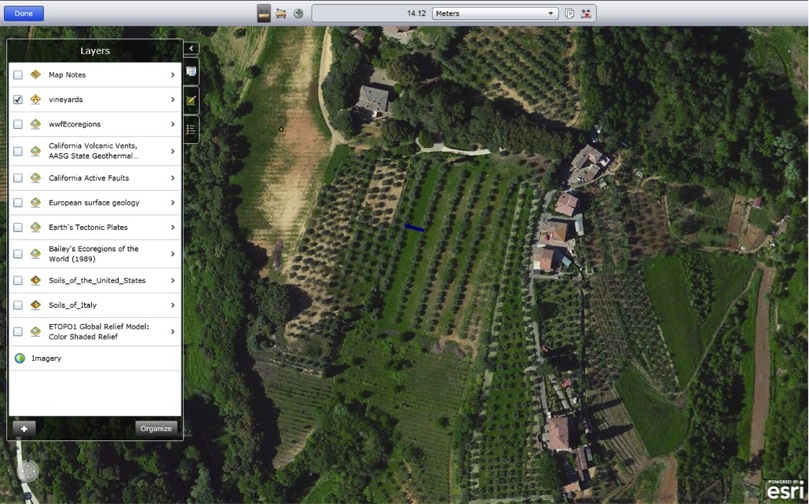809x504 pixels.
Task: Click the Bailey's Ecoregions layer icon
Action: (x=36, y=254)
